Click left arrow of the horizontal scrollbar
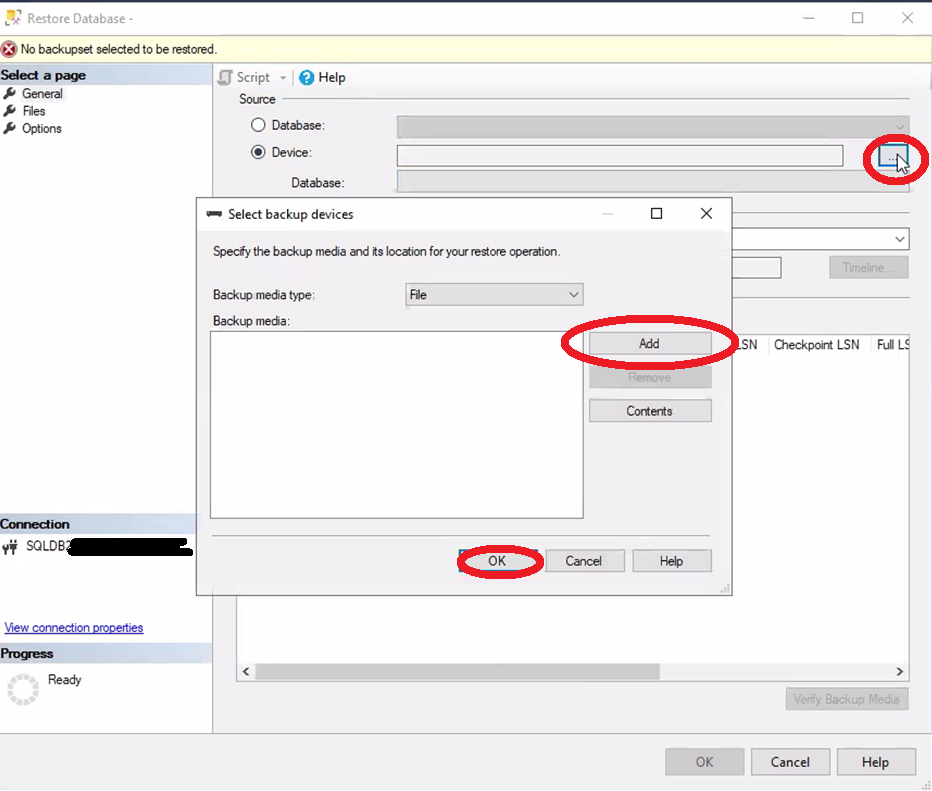This screenshot has width=932, height=791. point(246,672)
